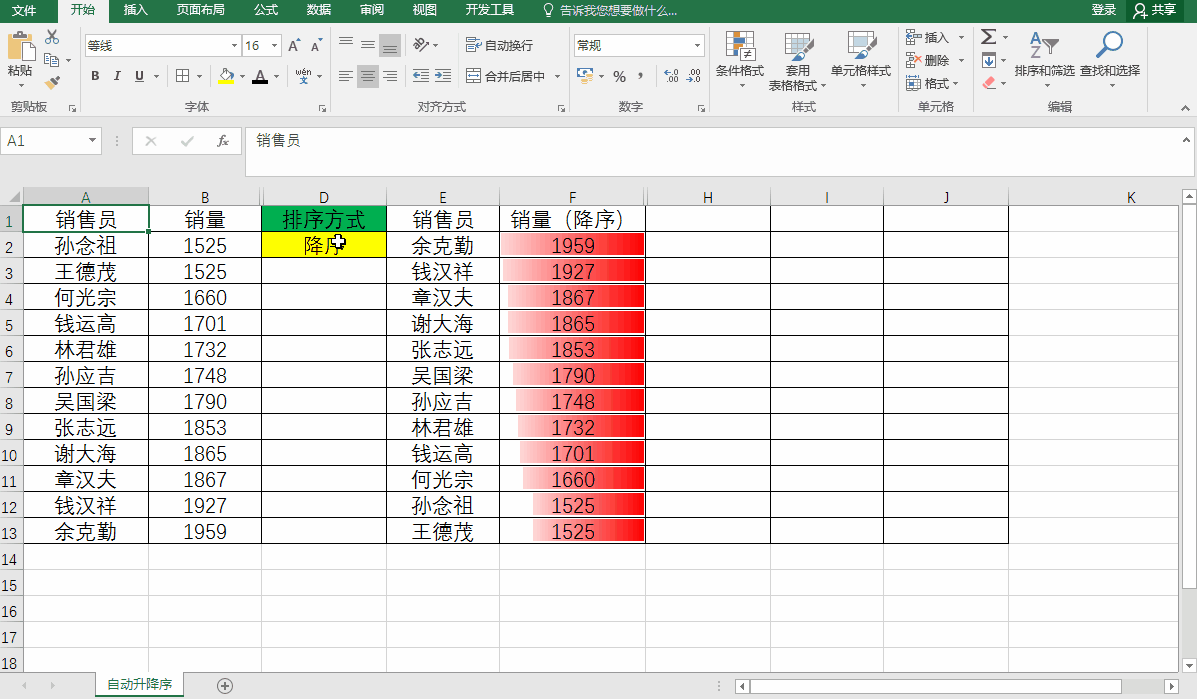This screenshot has height=699, width=1197.
Task: Apply the borders icon
Action: pos(182,76)
